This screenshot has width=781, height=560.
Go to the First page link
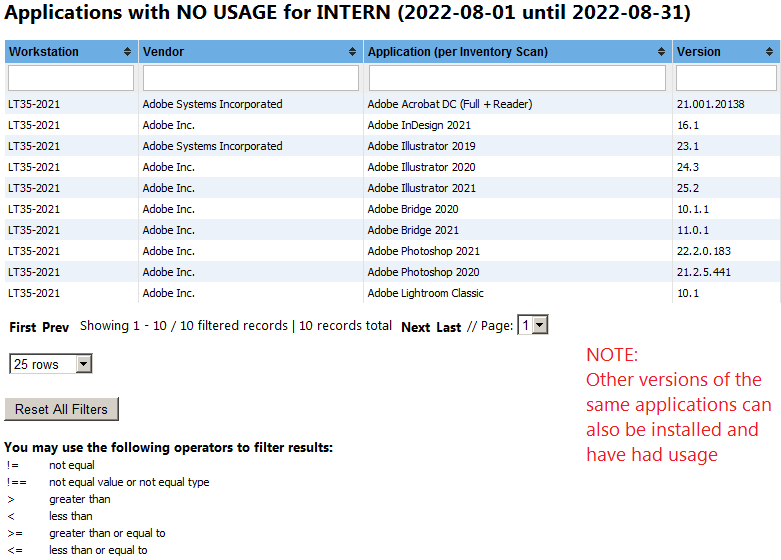pos(23,327)
